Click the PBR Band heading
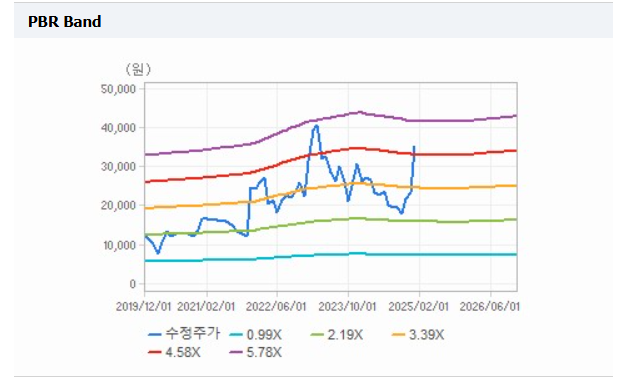Image resolution: width=619 pixels, height=382 pixels. click(64, 21)
